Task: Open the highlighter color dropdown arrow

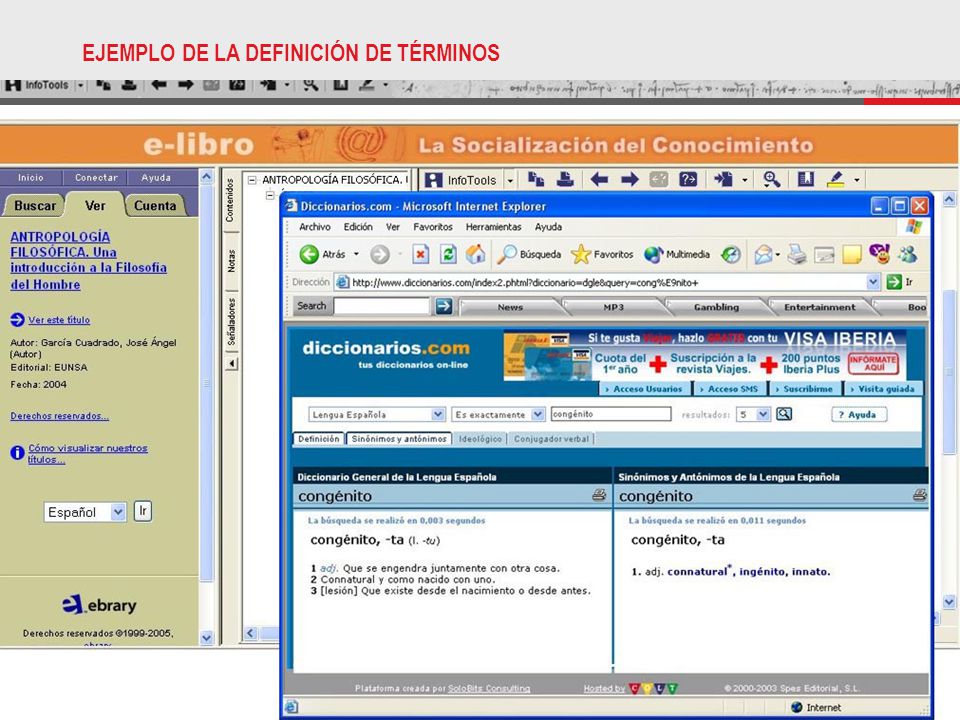Action: 857,180
